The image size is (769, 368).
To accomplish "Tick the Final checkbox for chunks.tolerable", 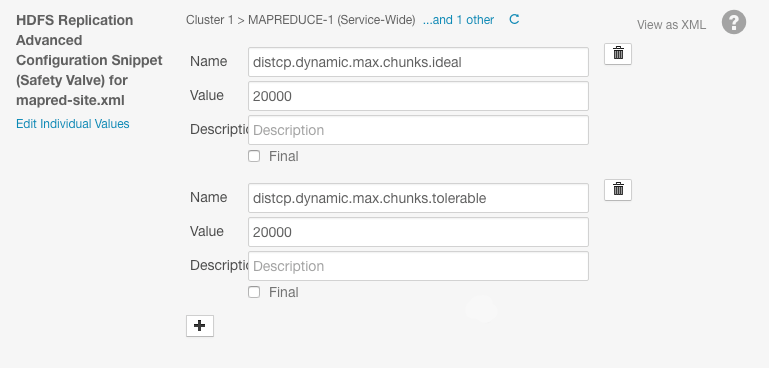I will [254, 292].
